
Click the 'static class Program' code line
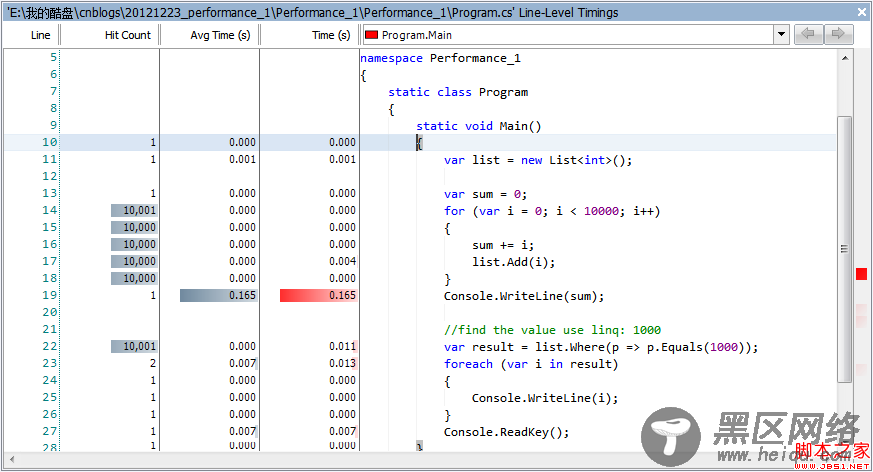pyautogui.click(x=458, y=92)
